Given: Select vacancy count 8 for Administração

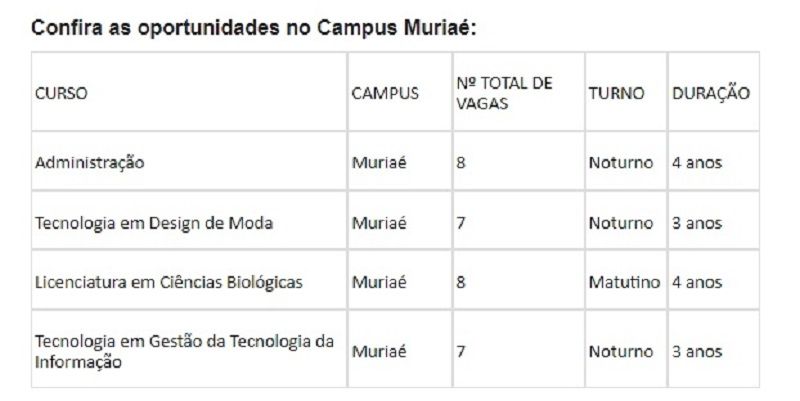Looking at the screenshot, I should pyautogui.click(x=461, y=162).
